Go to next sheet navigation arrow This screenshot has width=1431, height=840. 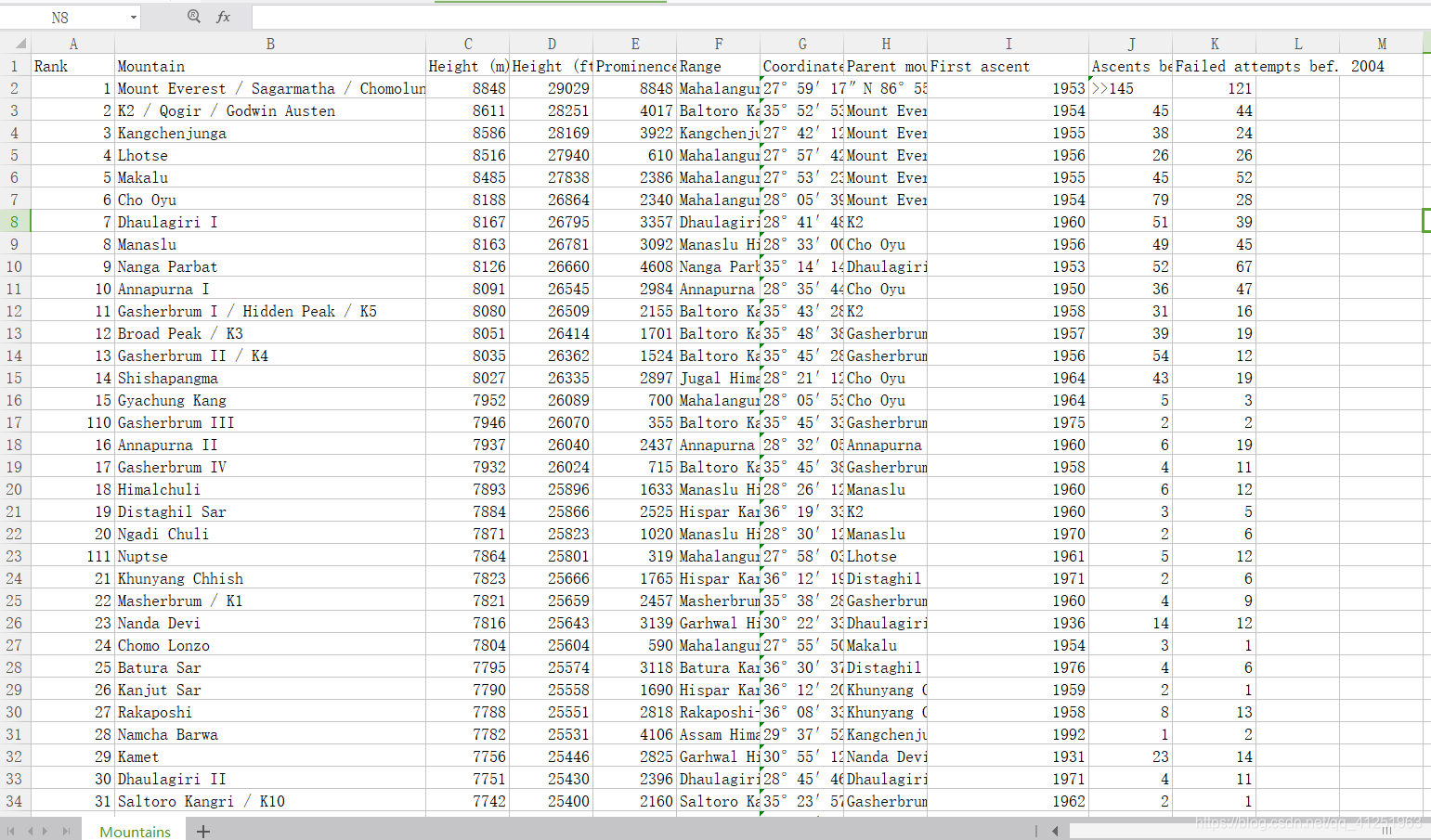click(x=46, y=831)
